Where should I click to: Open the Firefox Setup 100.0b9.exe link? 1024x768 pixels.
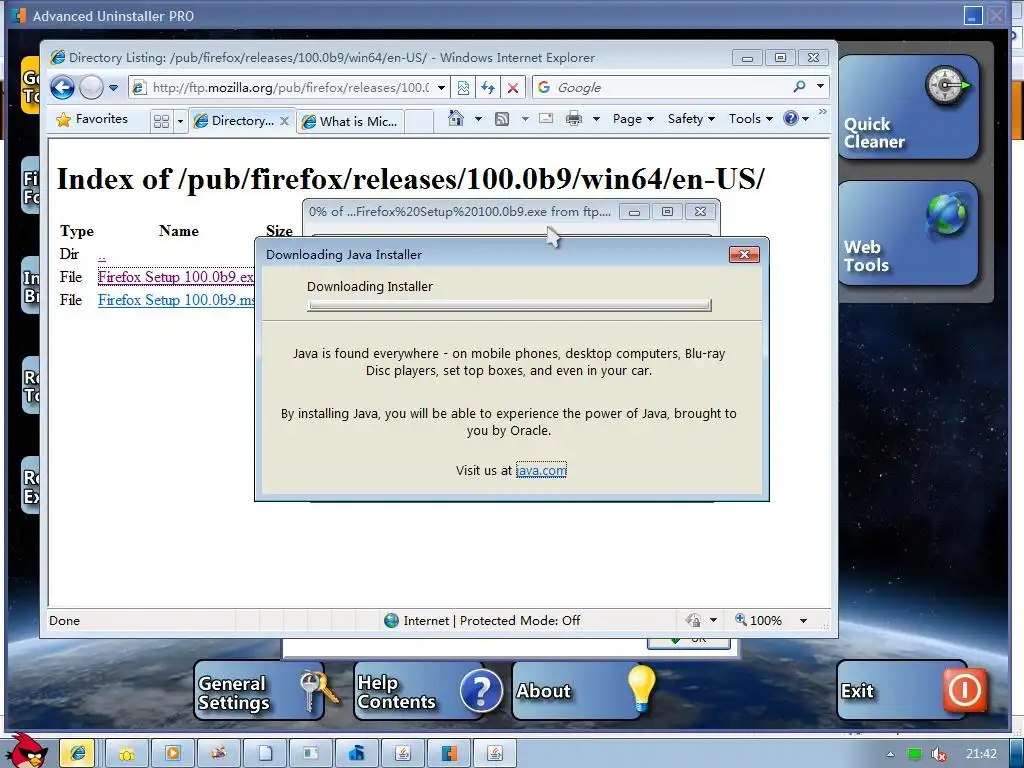click(176, 277)
